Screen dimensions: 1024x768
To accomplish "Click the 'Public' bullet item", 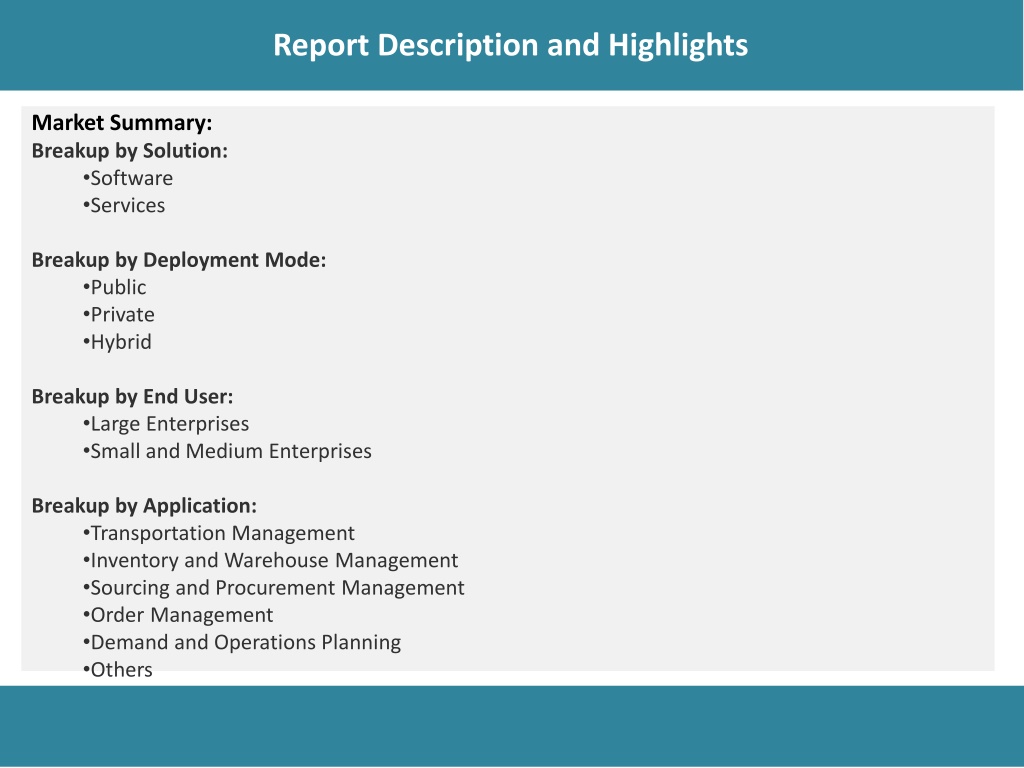I will coord(114,287).
